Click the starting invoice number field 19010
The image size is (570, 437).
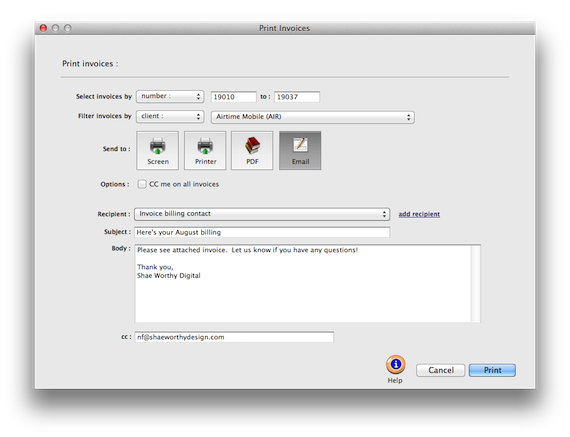(234, 97)
